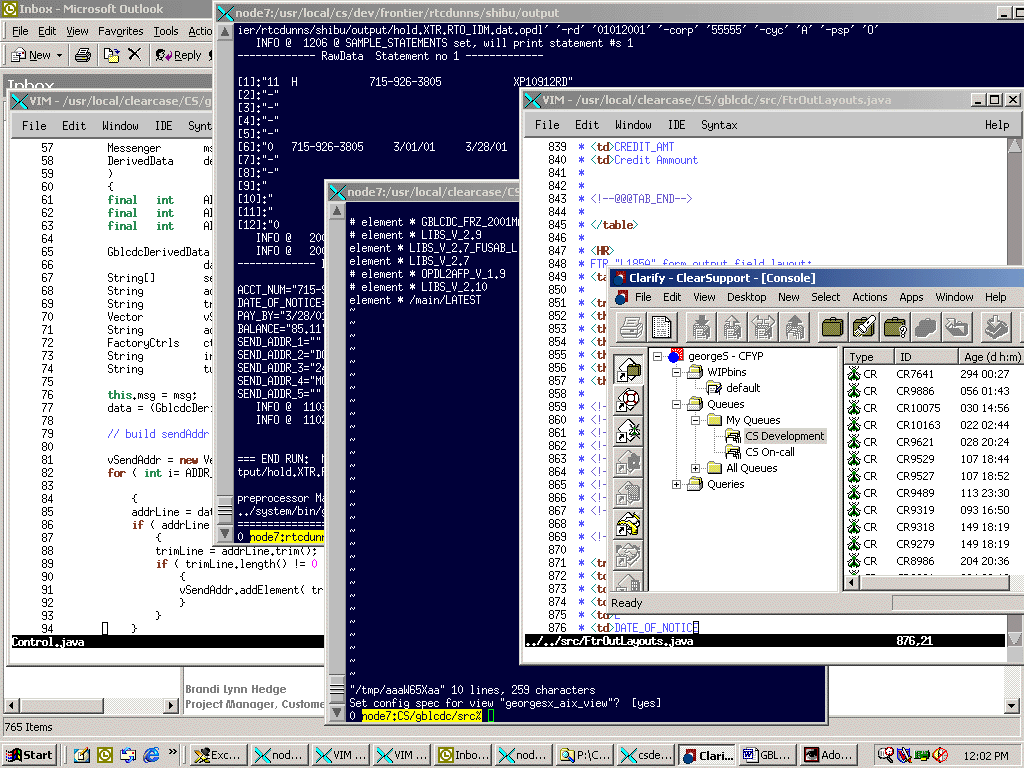Screen dimensions: 1024x768
Task: Click the document page icon in Clarify toolbar
Action: (x=662, y=327)
